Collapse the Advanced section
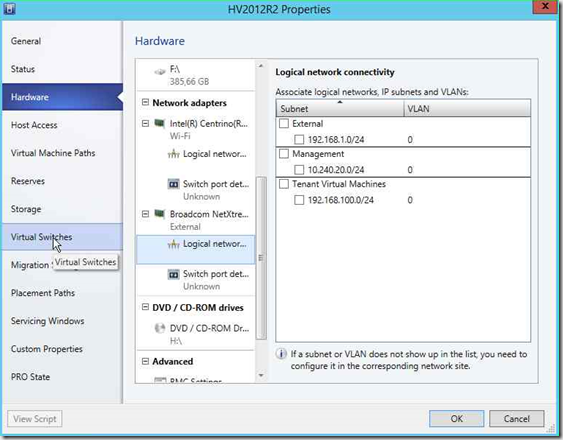 tap(145, 361)
